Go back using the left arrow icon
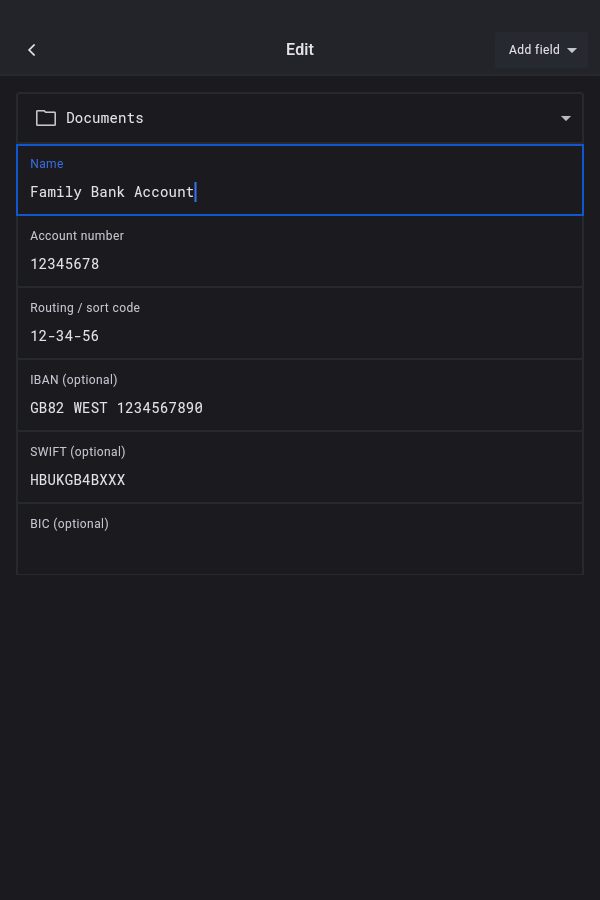 point(32,50)
